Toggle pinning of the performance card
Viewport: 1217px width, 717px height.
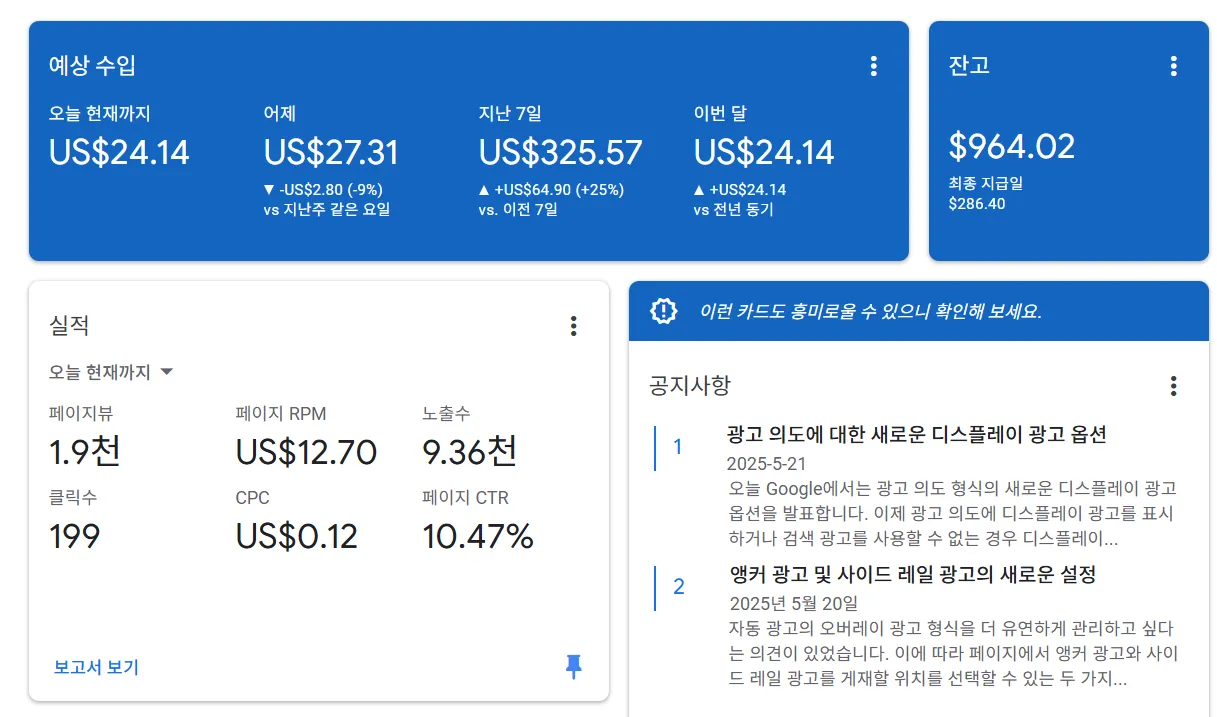coord(573,666)
